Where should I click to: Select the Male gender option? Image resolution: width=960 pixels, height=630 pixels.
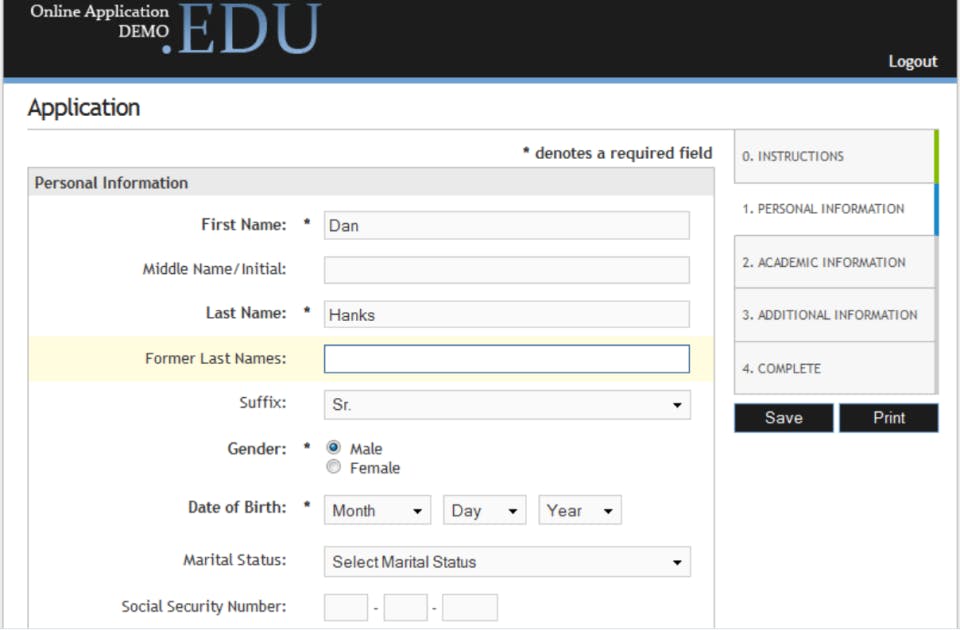334,448
